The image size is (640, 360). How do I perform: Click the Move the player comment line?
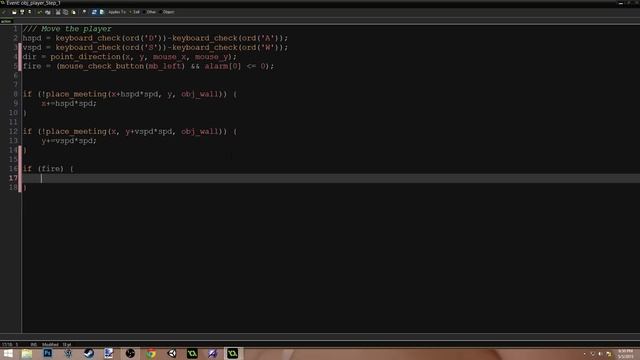67,29
